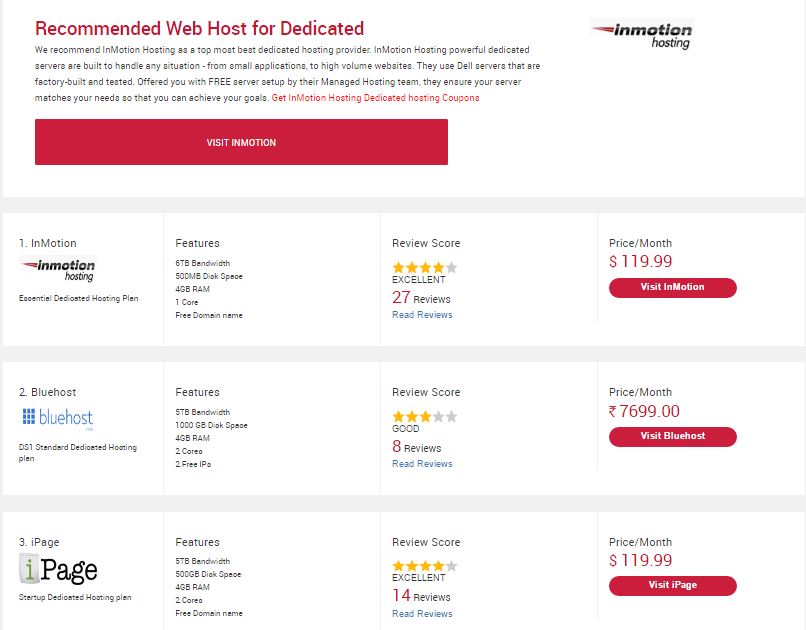Screen dimensions: 806x630
Task: Click InMotion's star rating icons
Action: 425,267
